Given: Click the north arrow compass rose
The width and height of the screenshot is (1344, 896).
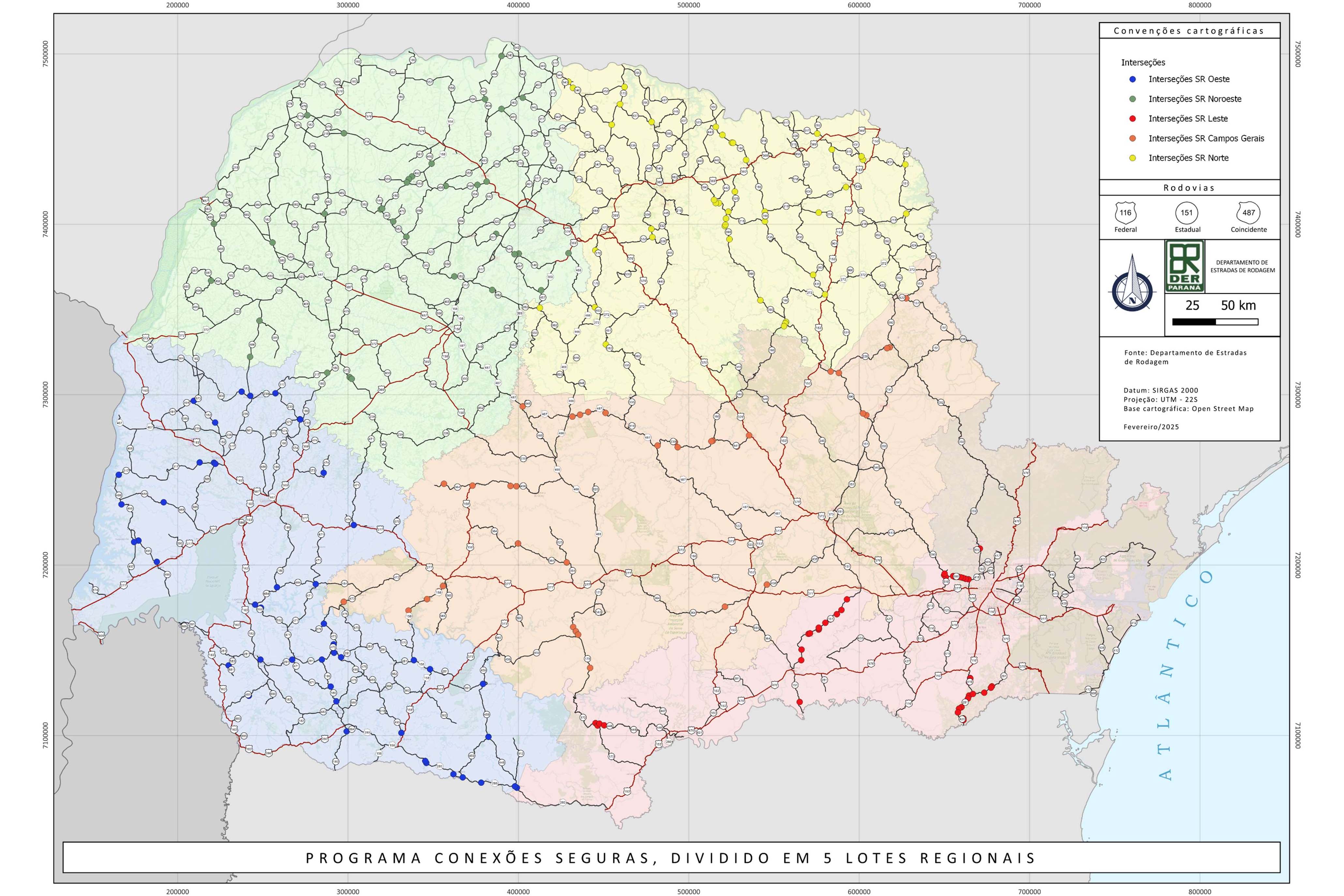Looking at the screenshot, I should click(1132, 292).
